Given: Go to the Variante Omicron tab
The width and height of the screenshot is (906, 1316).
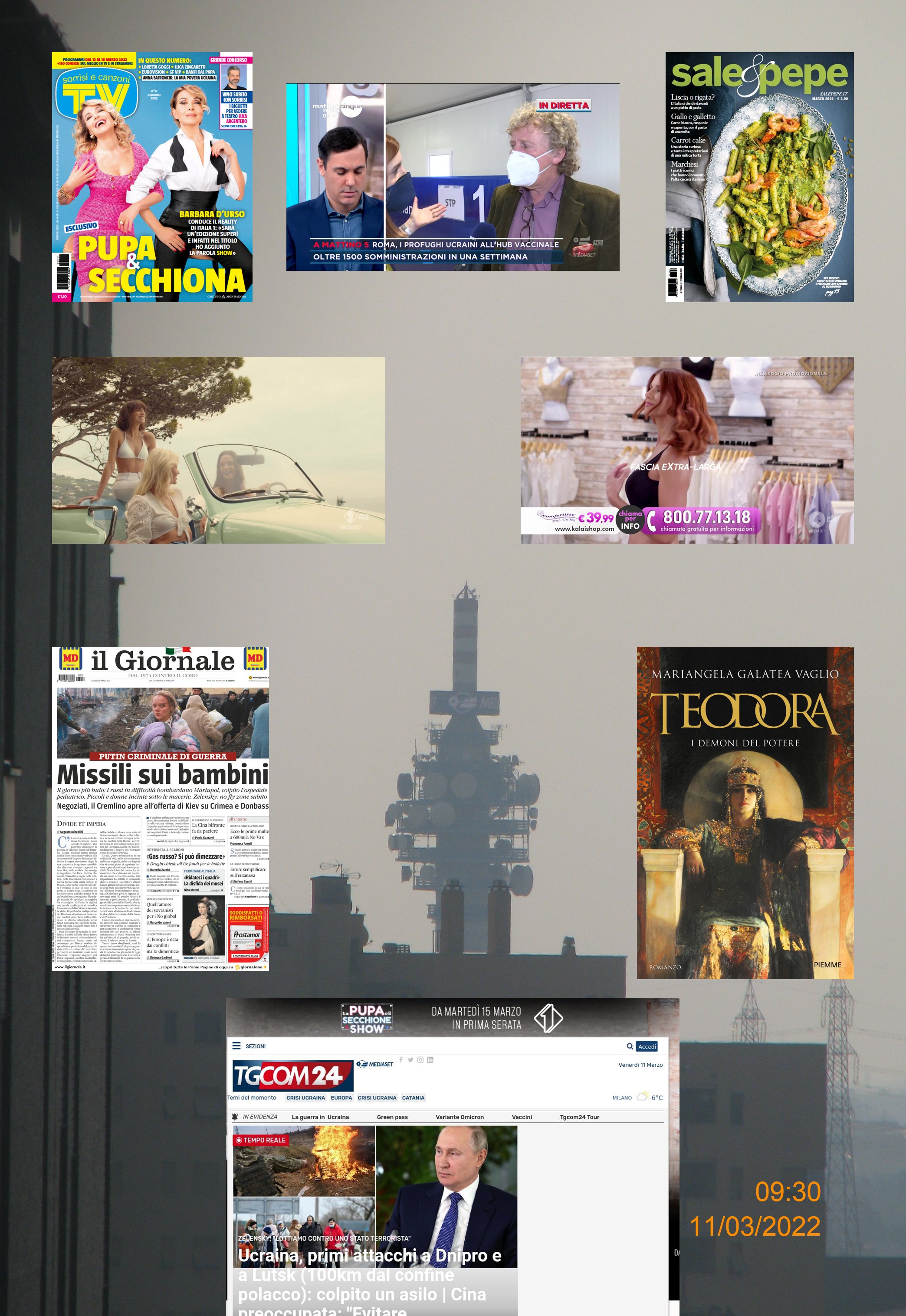Looking at the screenshot, I should coord(459,1117).
